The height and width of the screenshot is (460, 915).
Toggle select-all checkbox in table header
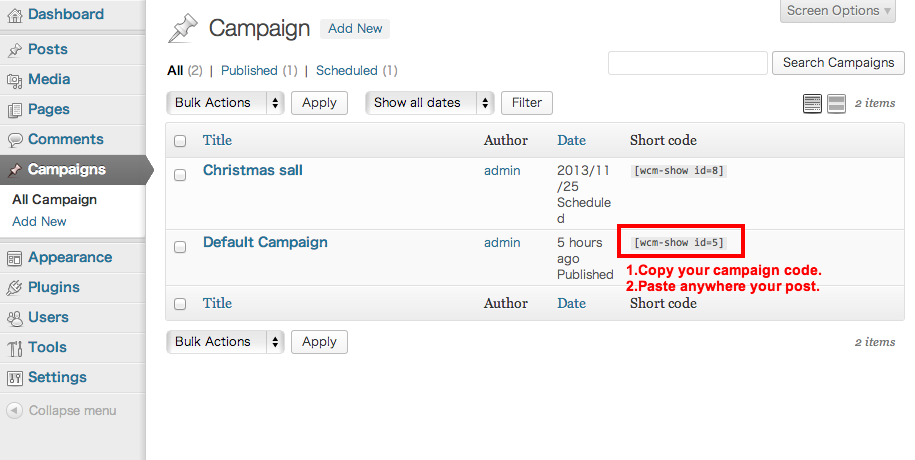pyautogui.click(x=180, y=141)
